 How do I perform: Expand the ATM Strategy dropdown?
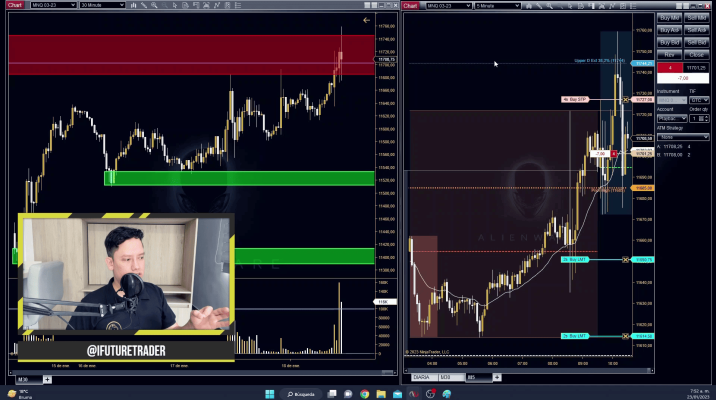coord(683,137)
